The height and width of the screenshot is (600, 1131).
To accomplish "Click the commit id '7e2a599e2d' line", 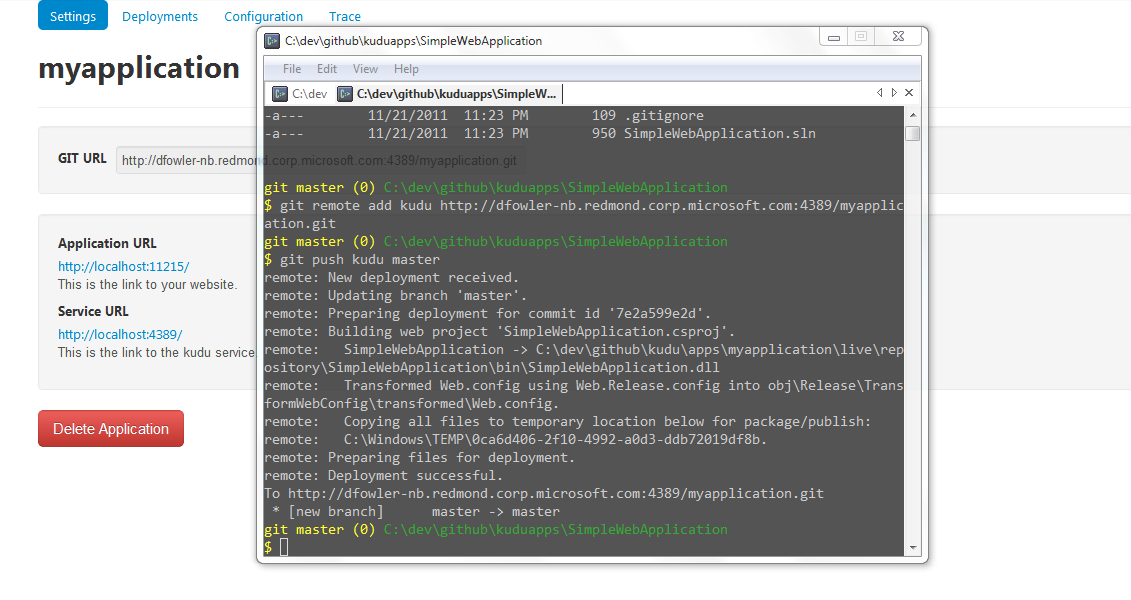I will pyautogui.click(x=488, y=314).
